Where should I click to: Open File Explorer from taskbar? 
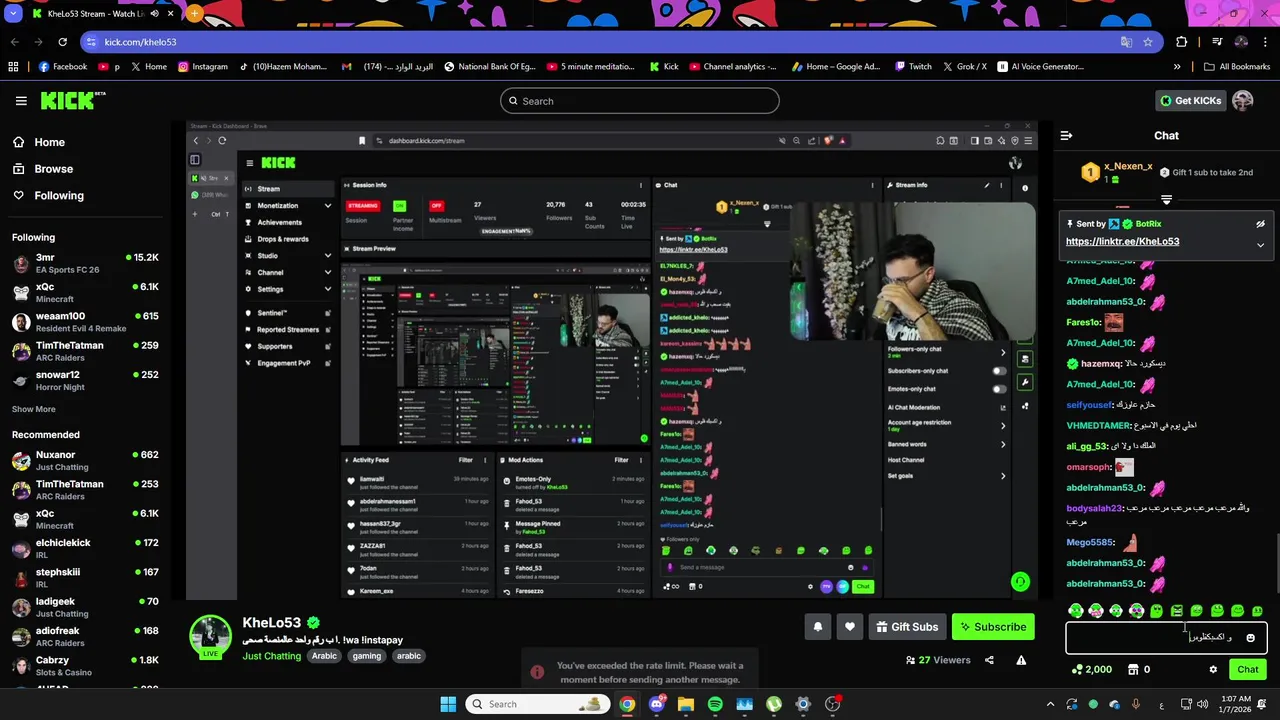[685, 704]
